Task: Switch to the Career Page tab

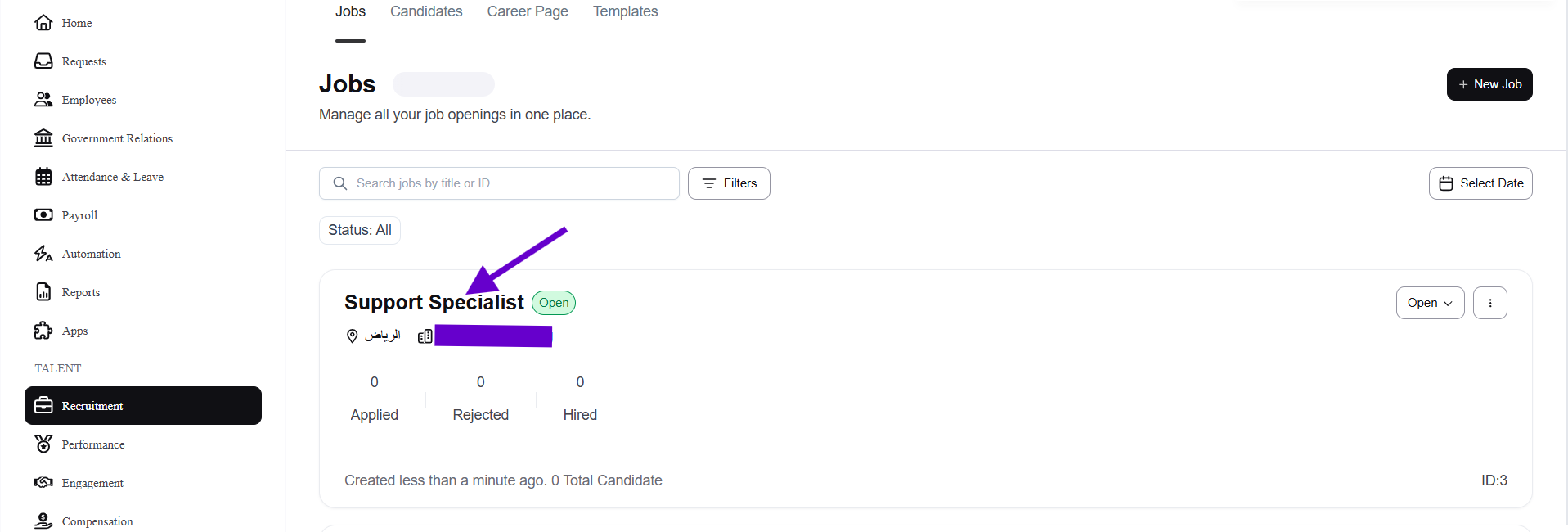Action: click(528, 11)
